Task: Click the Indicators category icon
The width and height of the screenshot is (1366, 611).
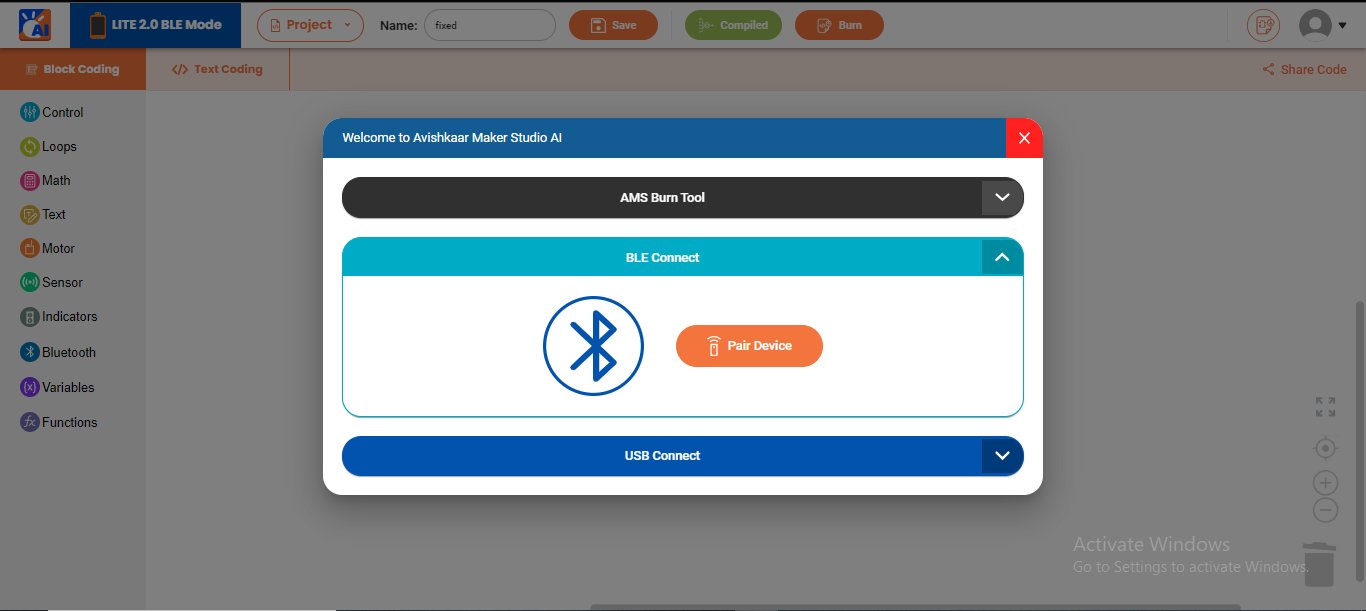Action: pyautogui.click(x=30, y=317)
